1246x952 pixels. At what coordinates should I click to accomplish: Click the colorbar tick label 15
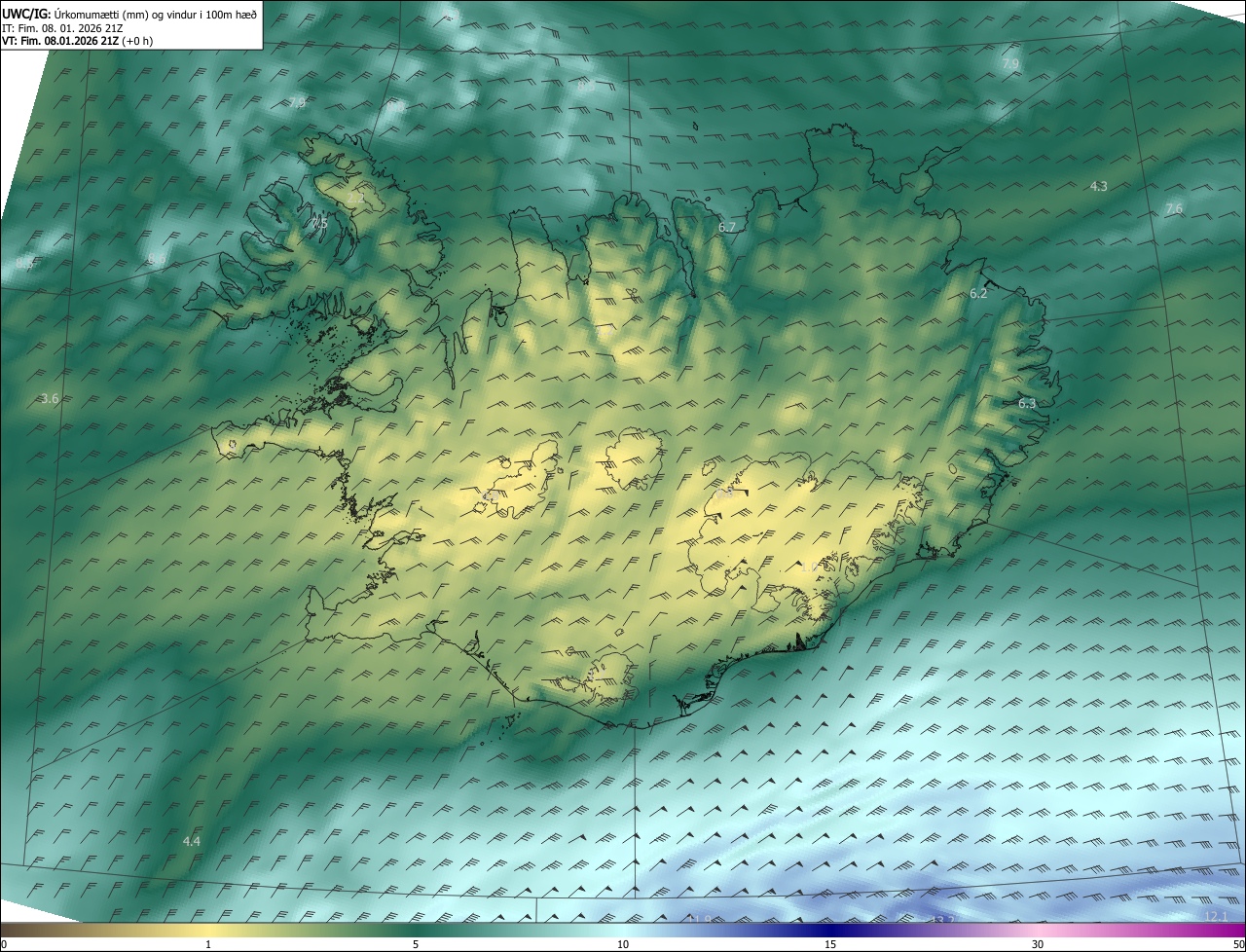point(830,944)
